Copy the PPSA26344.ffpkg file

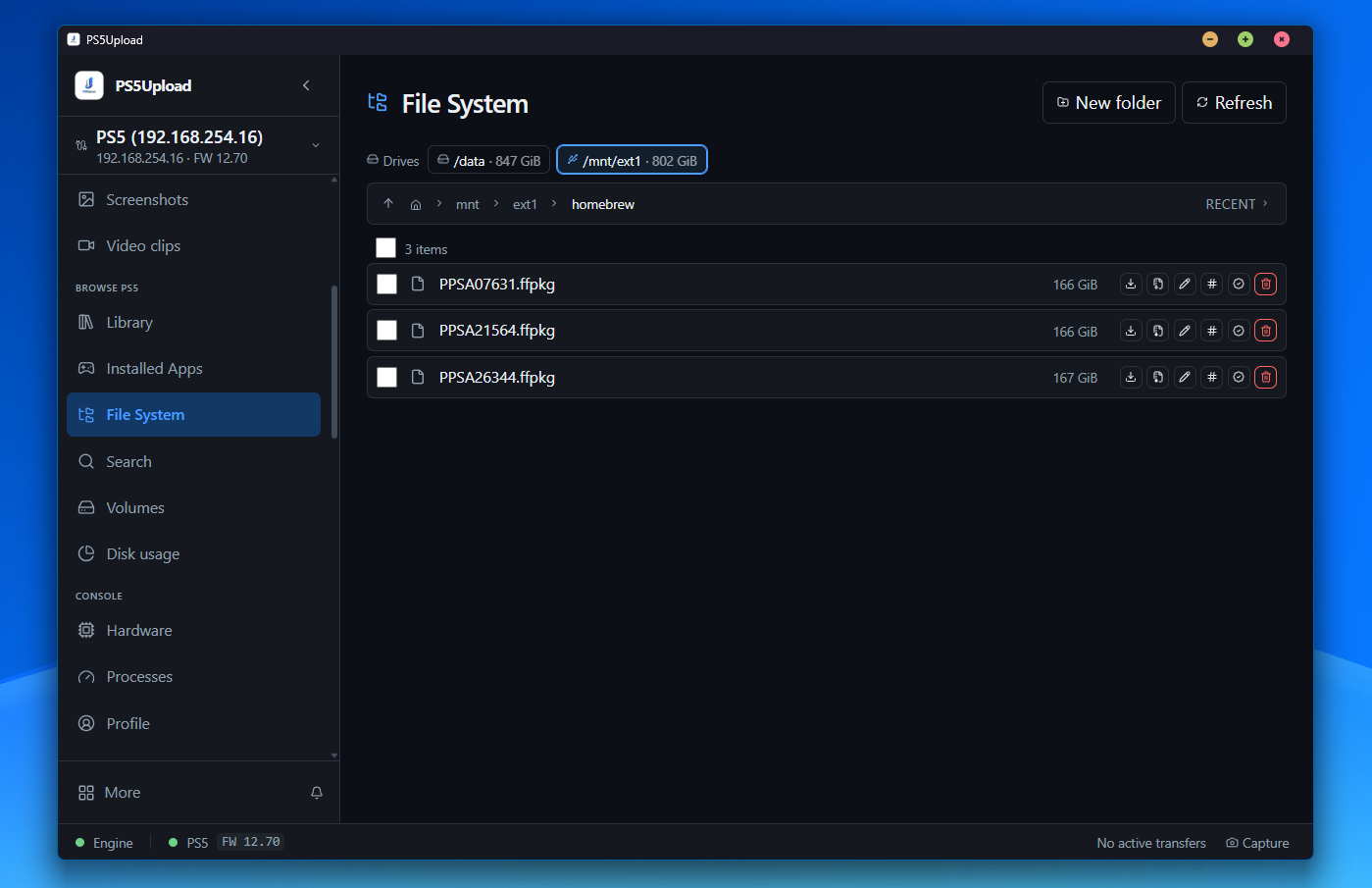1158,377
